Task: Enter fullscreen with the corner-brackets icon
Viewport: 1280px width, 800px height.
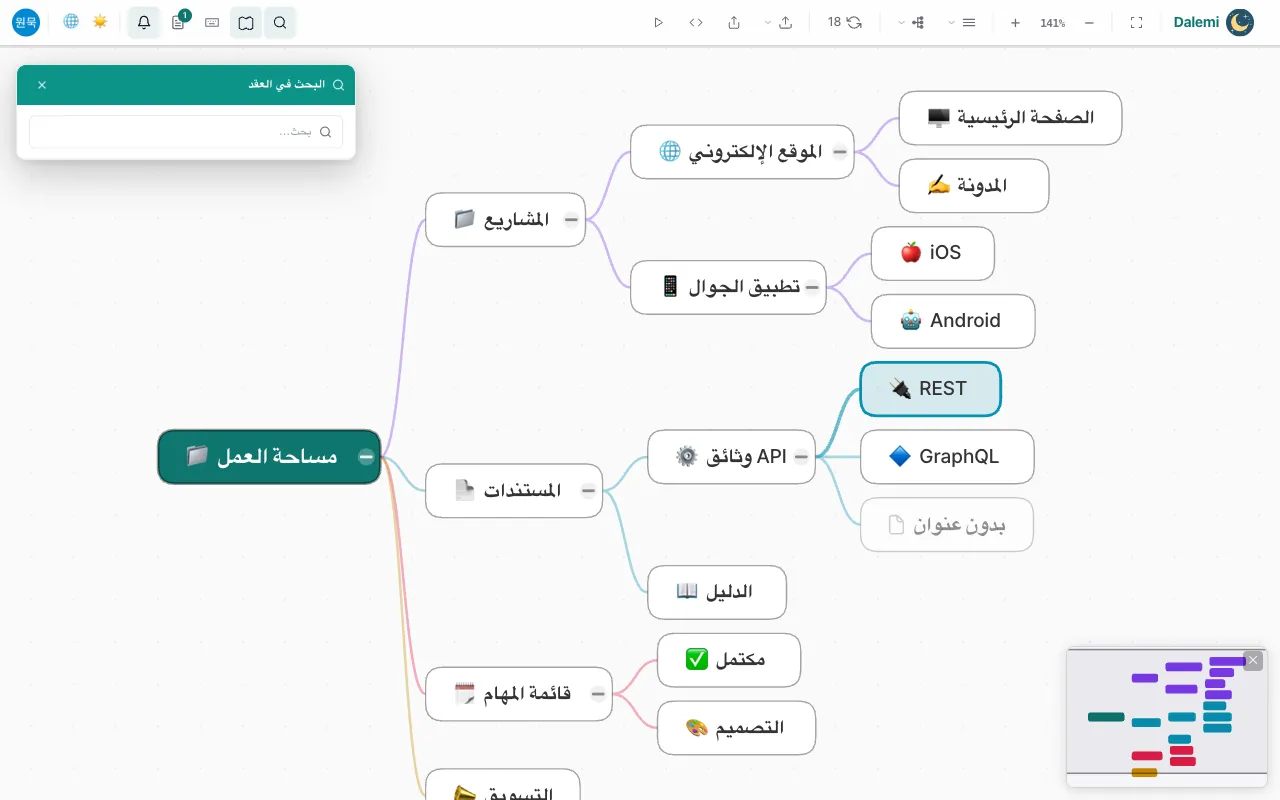Action: point(1136,22)
